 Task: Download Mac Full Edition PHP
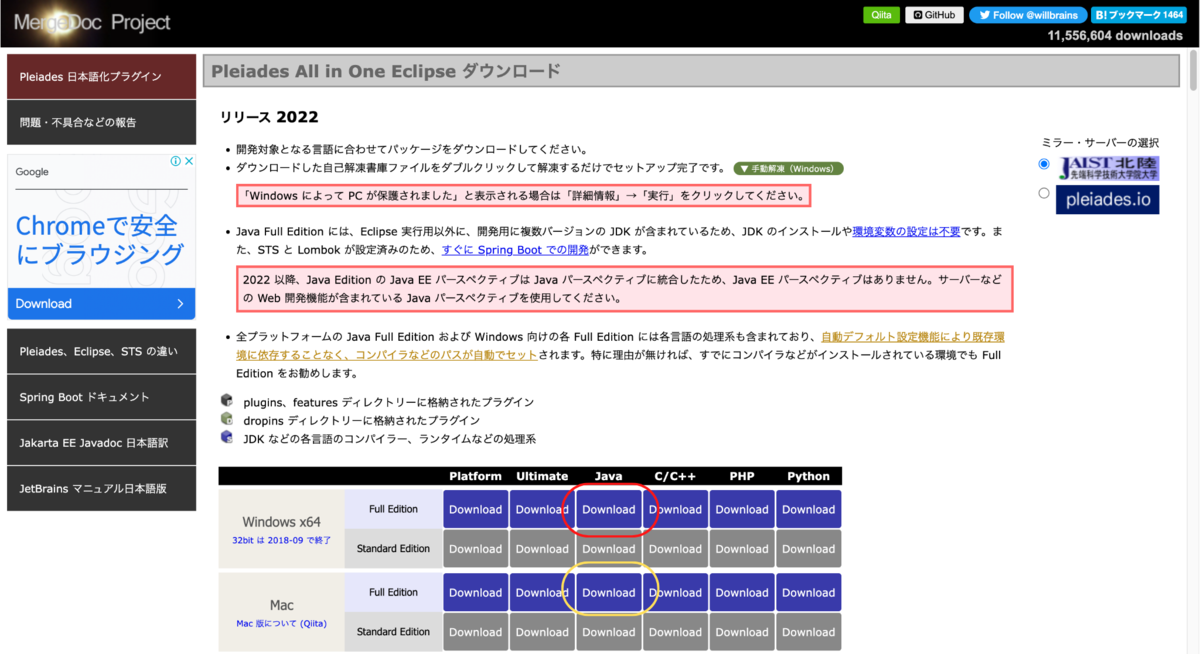(x=742, y=592)
